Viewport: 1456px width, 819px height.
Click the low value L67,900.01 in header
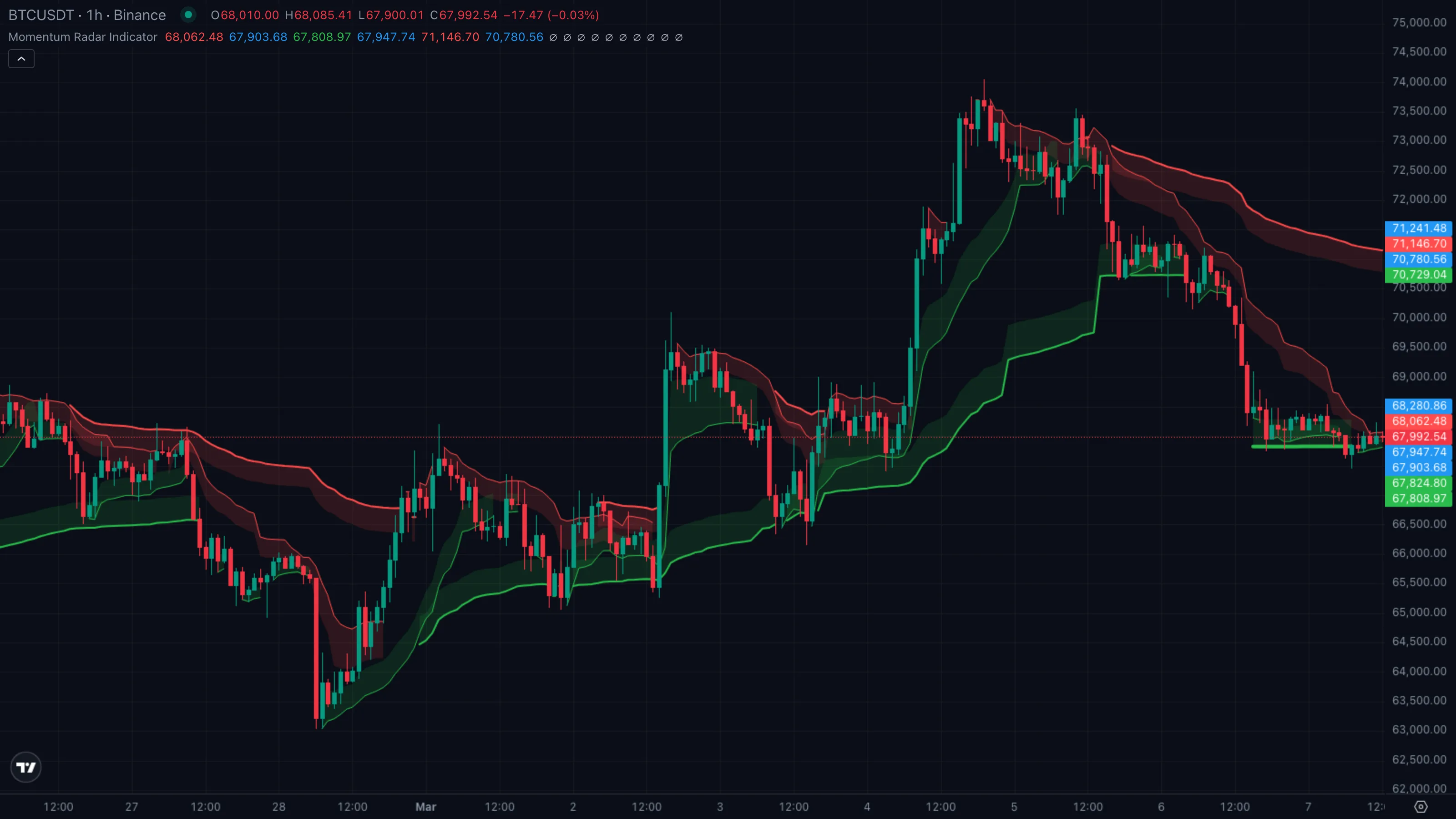pos(391,15)
